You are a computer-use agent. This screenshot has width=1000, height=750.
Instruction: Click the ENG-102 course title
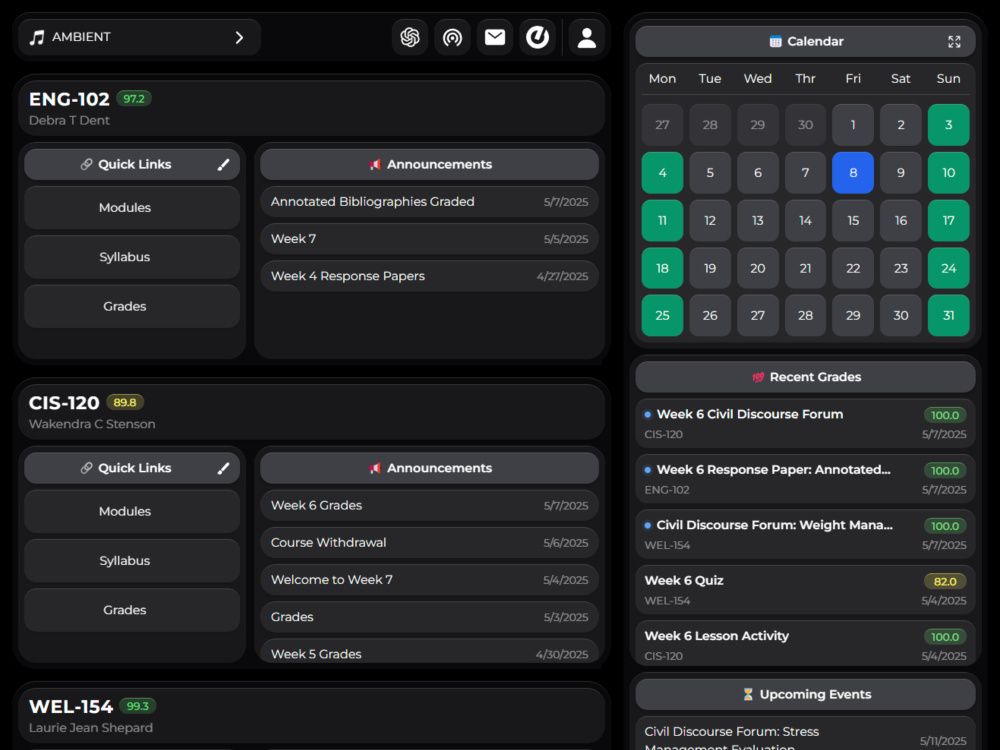(69, 99)
